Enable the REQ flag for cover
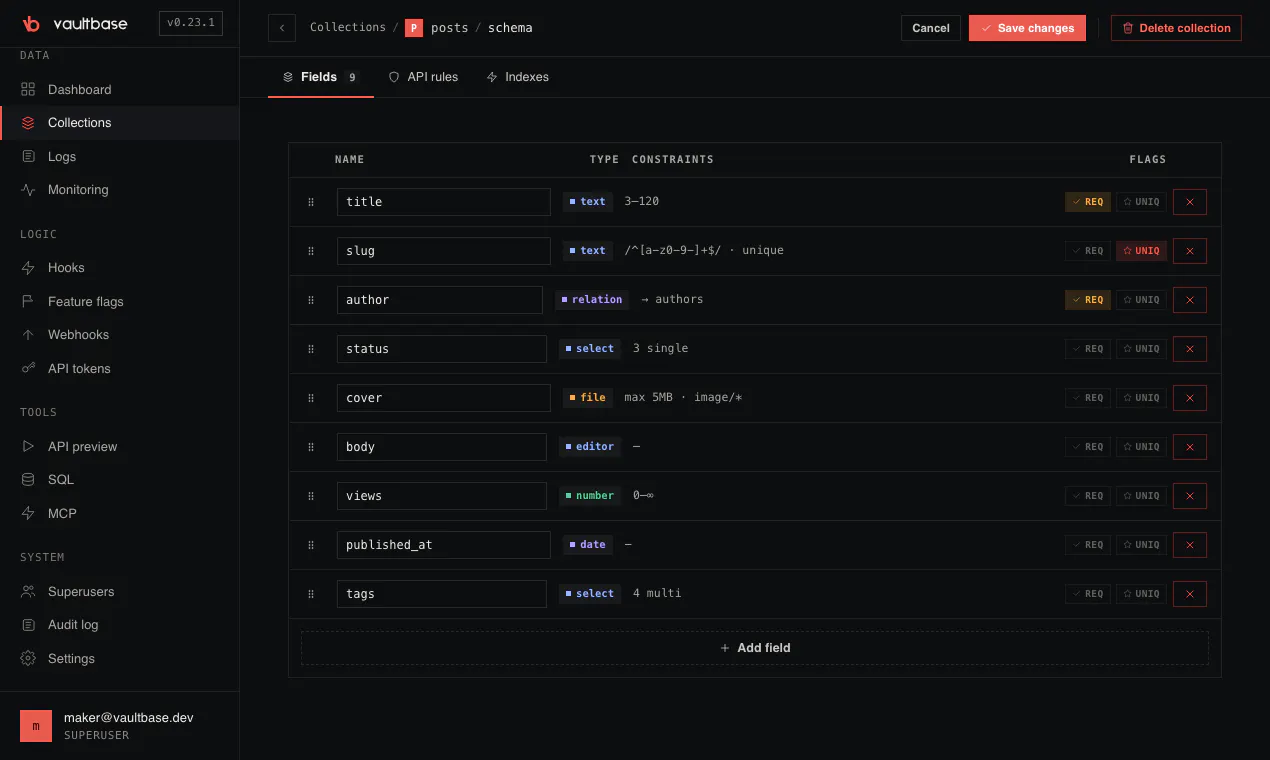1270x760 pixels. tap(1088, 398)
